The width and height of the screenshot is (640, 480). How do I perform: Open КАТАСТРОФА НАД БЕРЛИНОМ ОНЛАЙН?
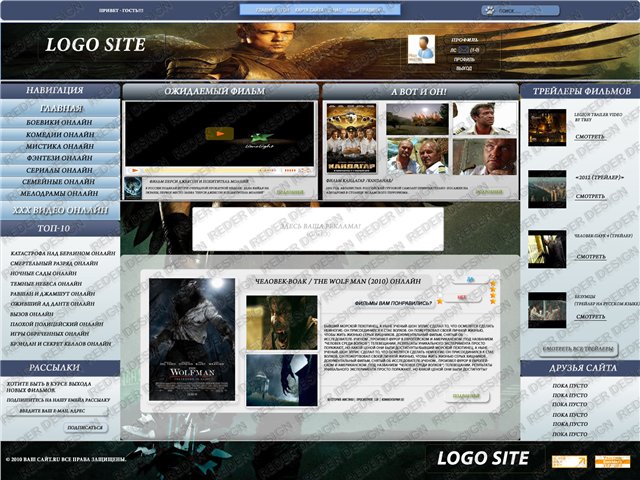tap(63, 253)
